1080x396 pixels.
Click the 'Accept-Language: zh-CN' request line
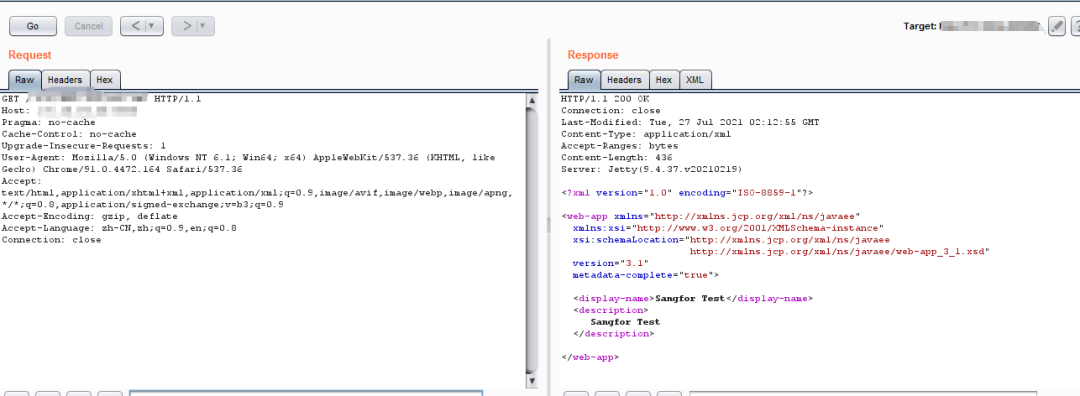click(x=118, y=228)
